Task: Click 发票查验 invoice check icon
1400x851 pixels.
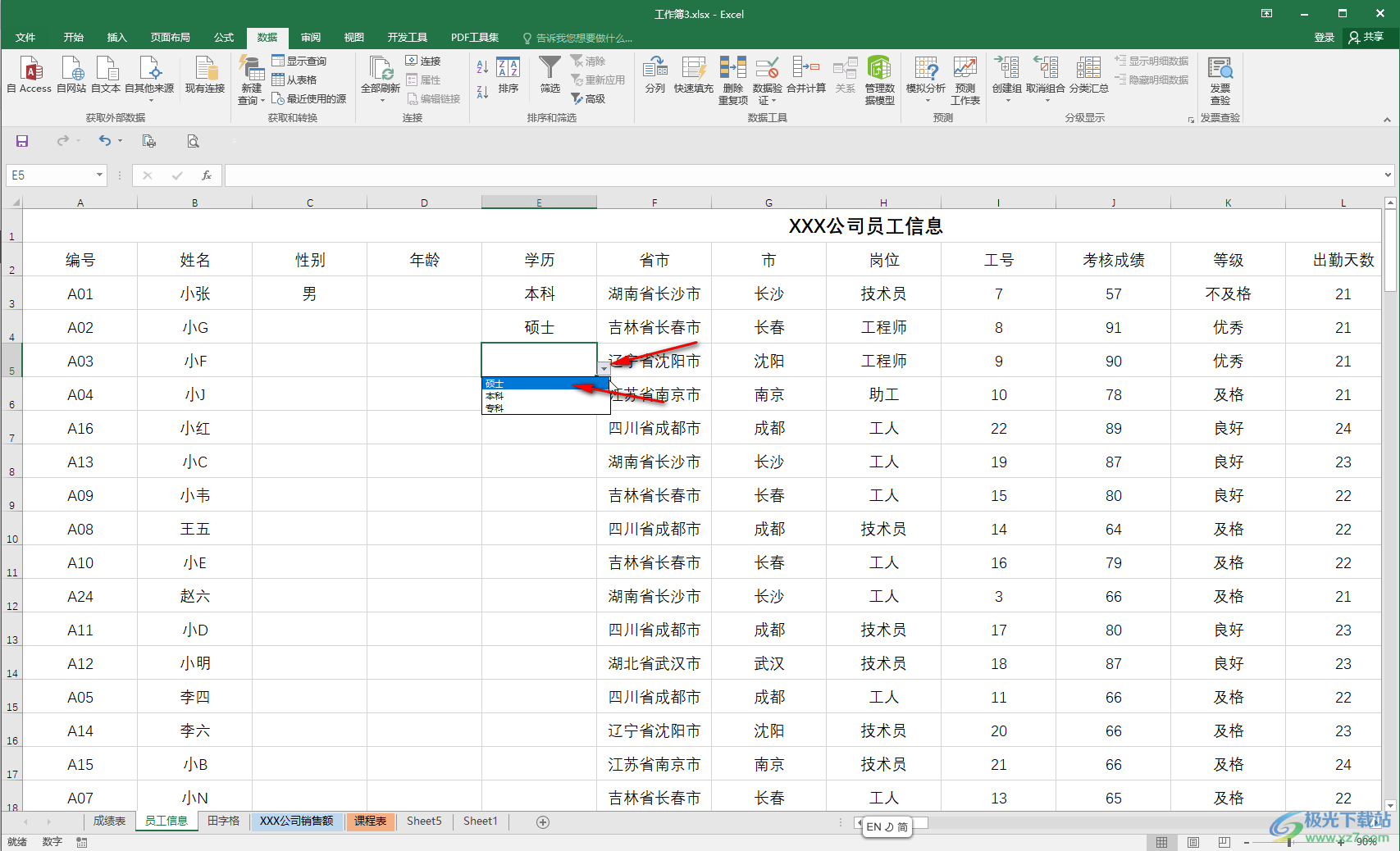Action: tap(1220, 80)
